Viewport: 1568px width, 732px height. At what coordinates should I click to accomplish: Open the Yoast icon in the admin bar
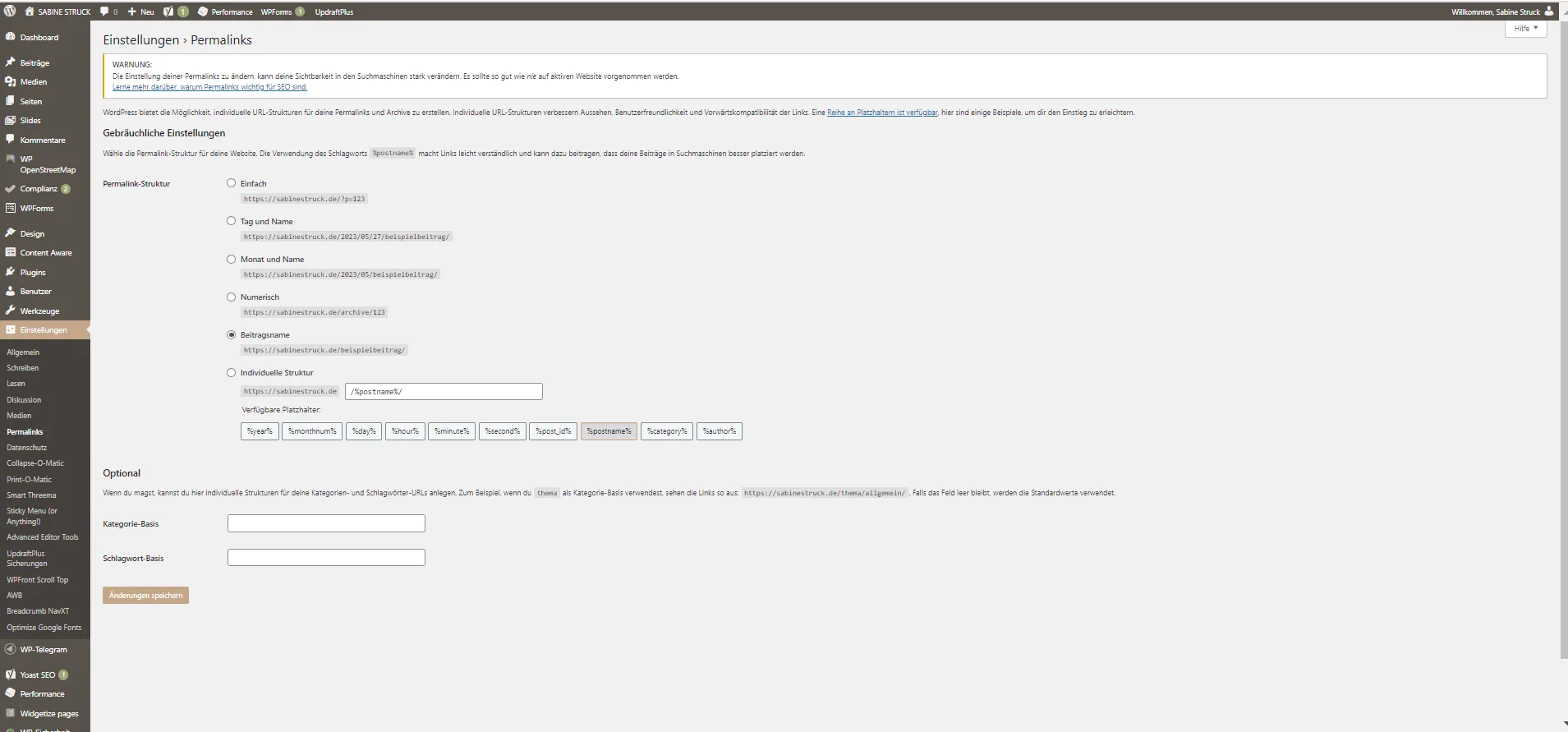click(168, 12)
